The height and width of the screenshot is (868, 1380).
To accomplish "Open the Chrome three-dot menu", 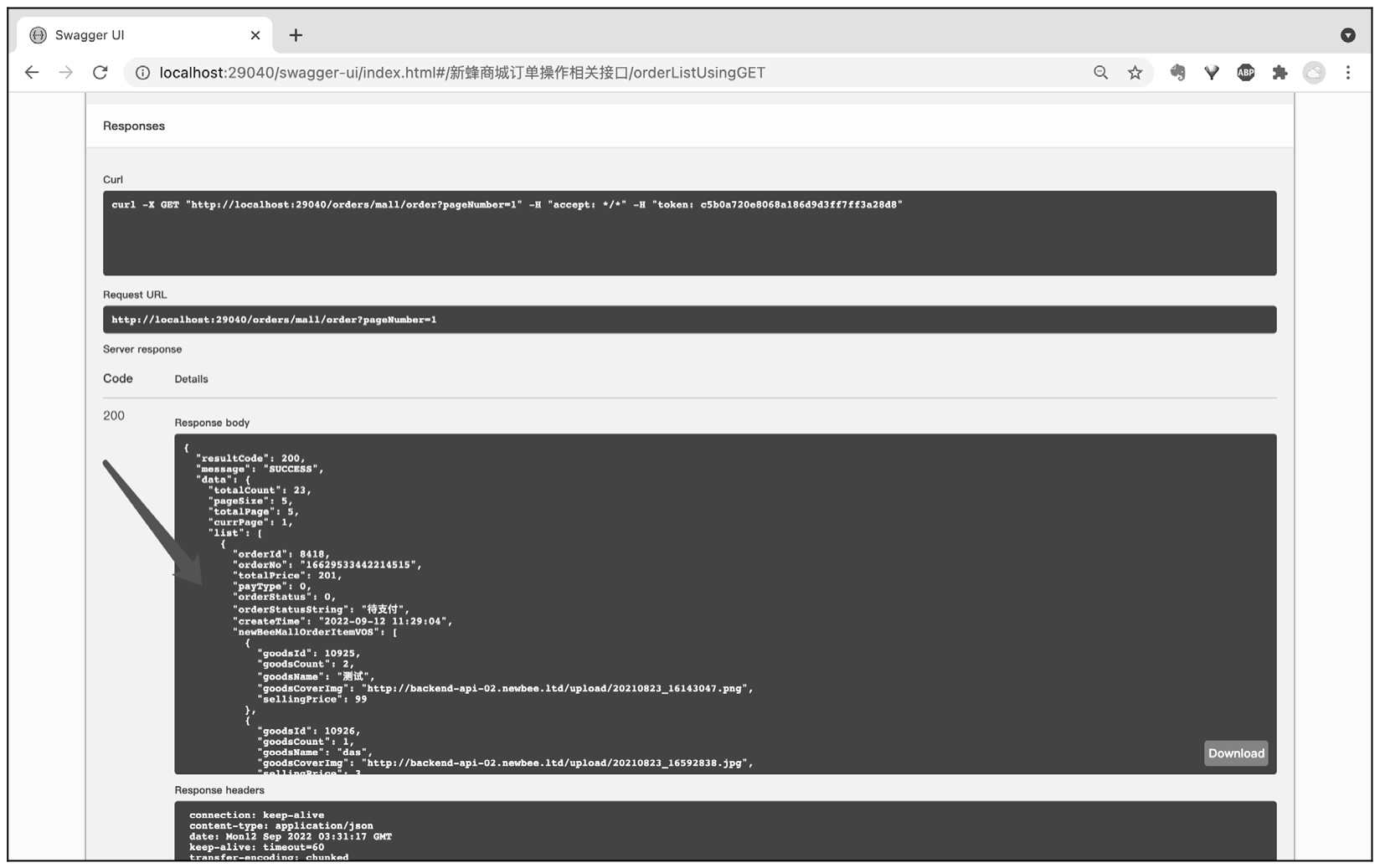I will coord(1348,73).
